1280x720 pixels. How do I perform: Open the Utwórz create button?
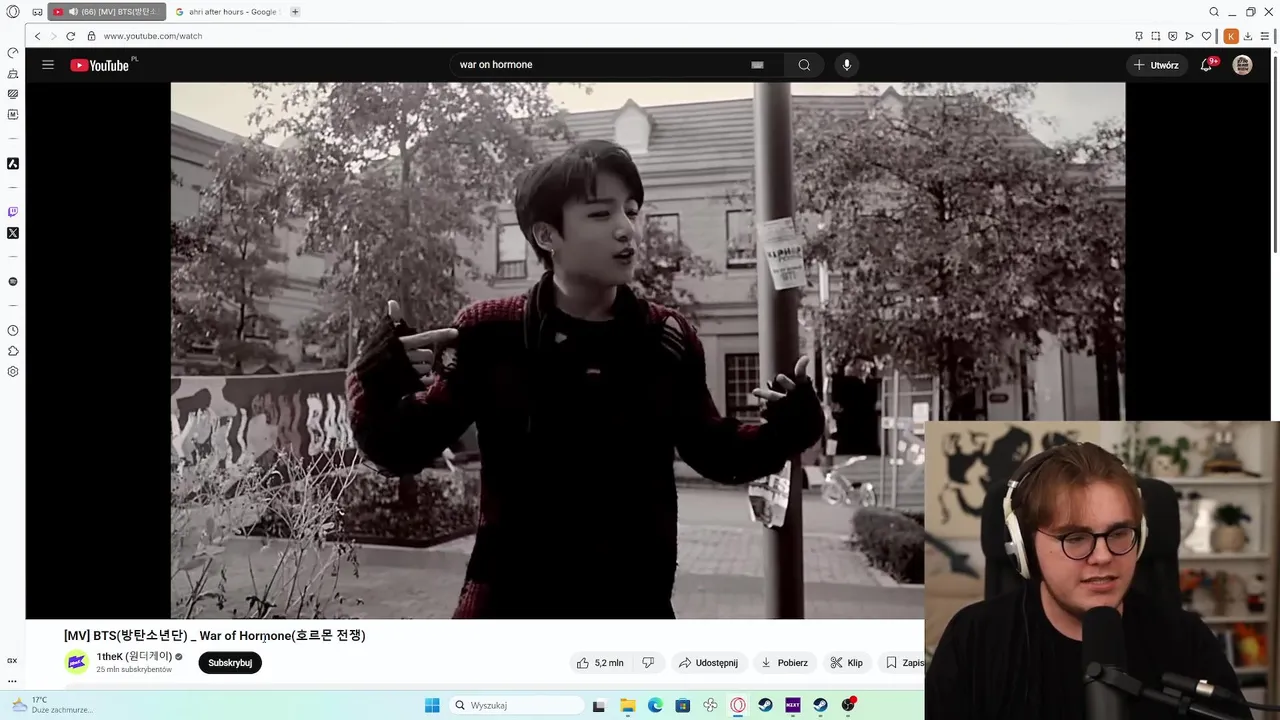tap(1156, 65)
